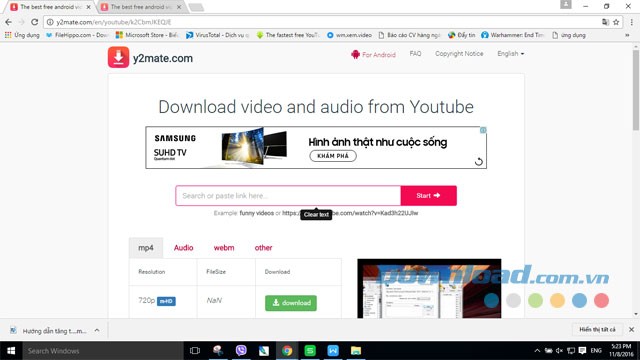Click the y2mate.com red download logo

[x=118, y=57]
